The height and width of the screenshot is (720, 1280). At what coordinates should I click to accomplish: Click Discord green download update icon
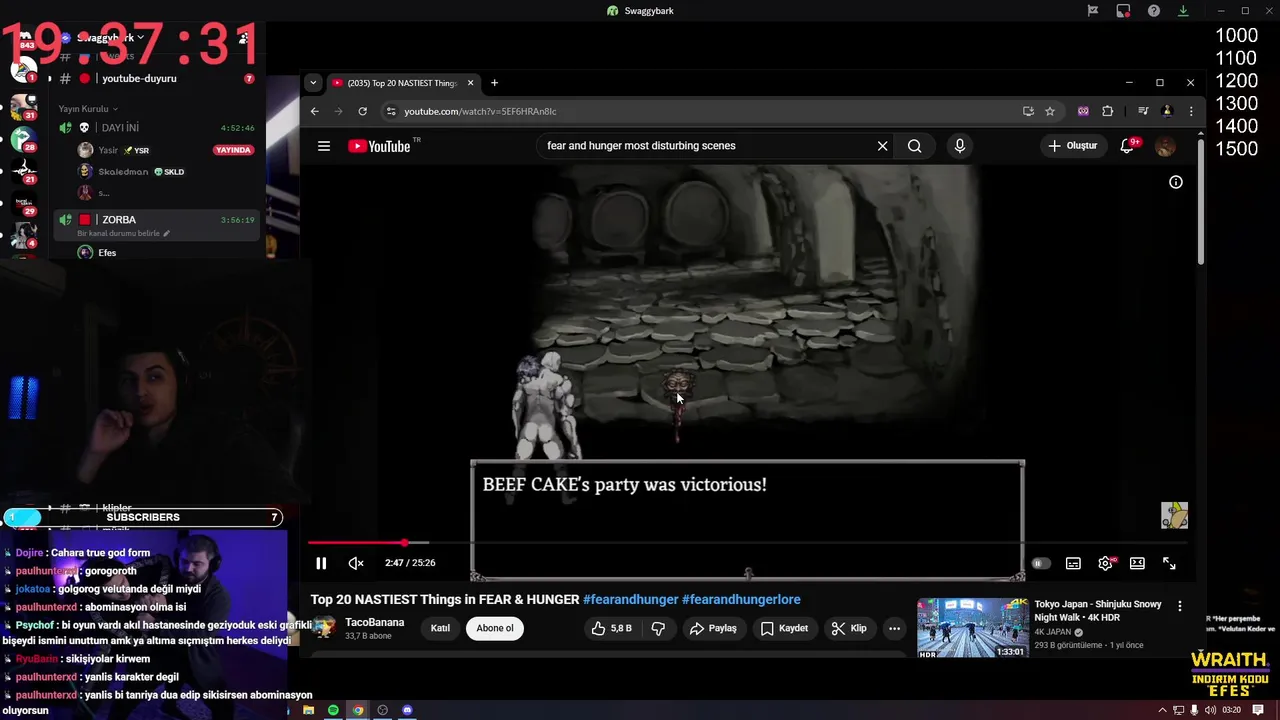coord(1183,11)
